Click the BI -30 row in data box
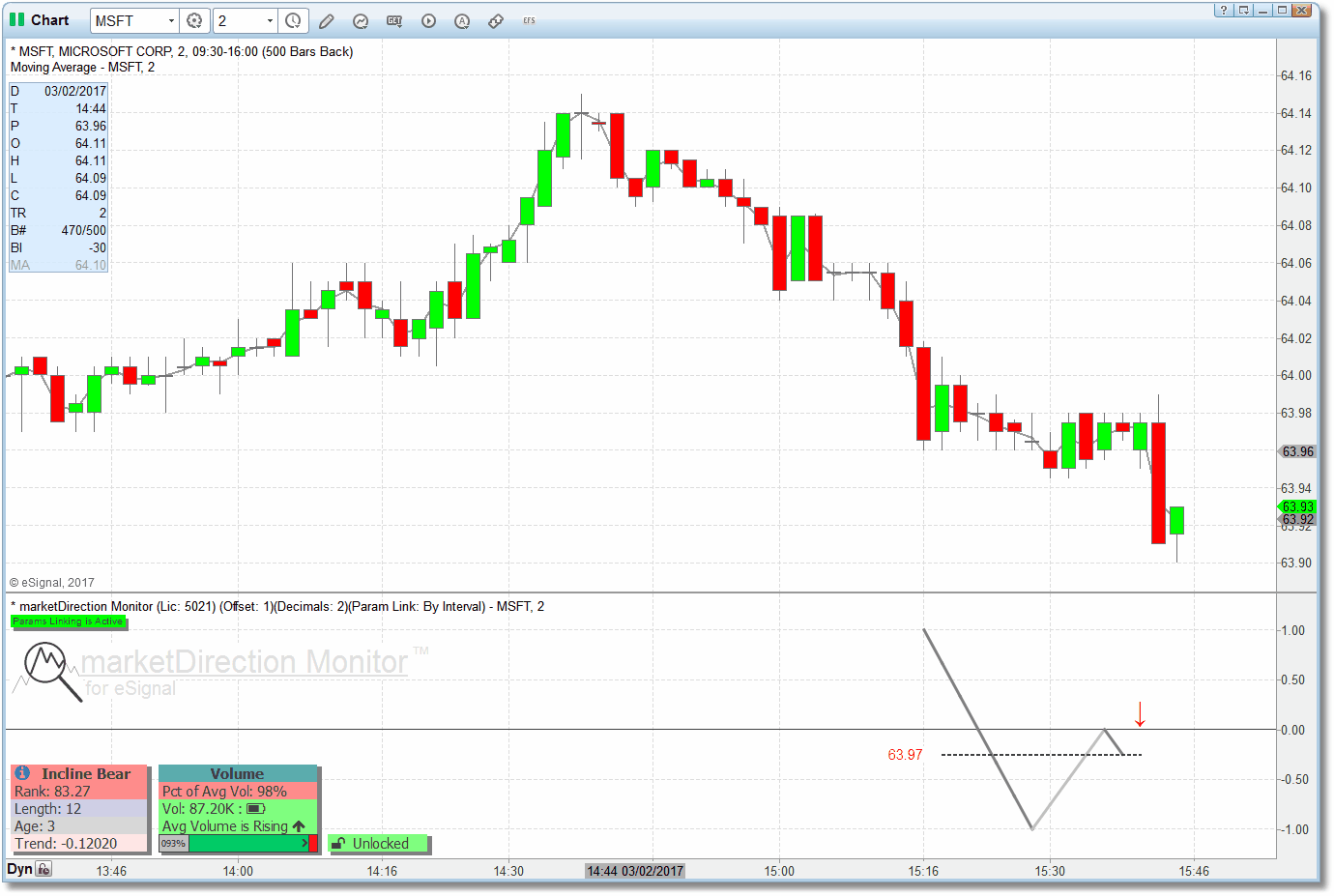Screen dimensions: 1334x896 58,247
